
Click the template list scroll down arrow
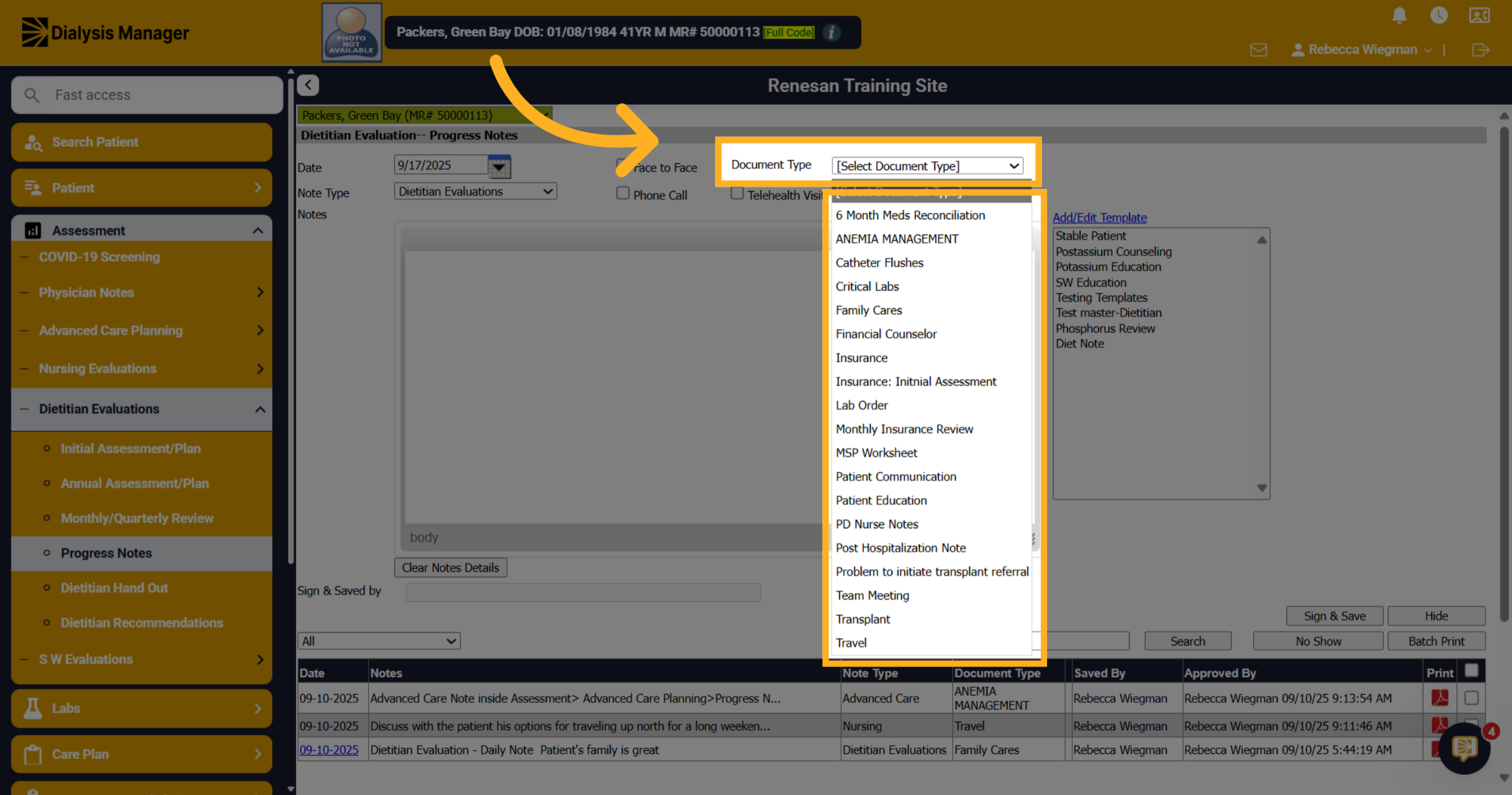pos(1262,488)
